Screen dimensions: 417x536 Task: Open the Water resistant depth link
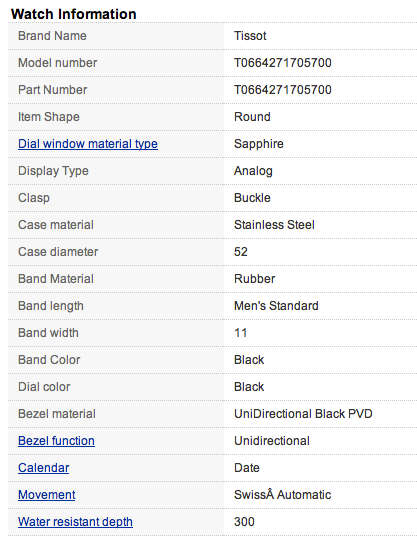point(76,522)
